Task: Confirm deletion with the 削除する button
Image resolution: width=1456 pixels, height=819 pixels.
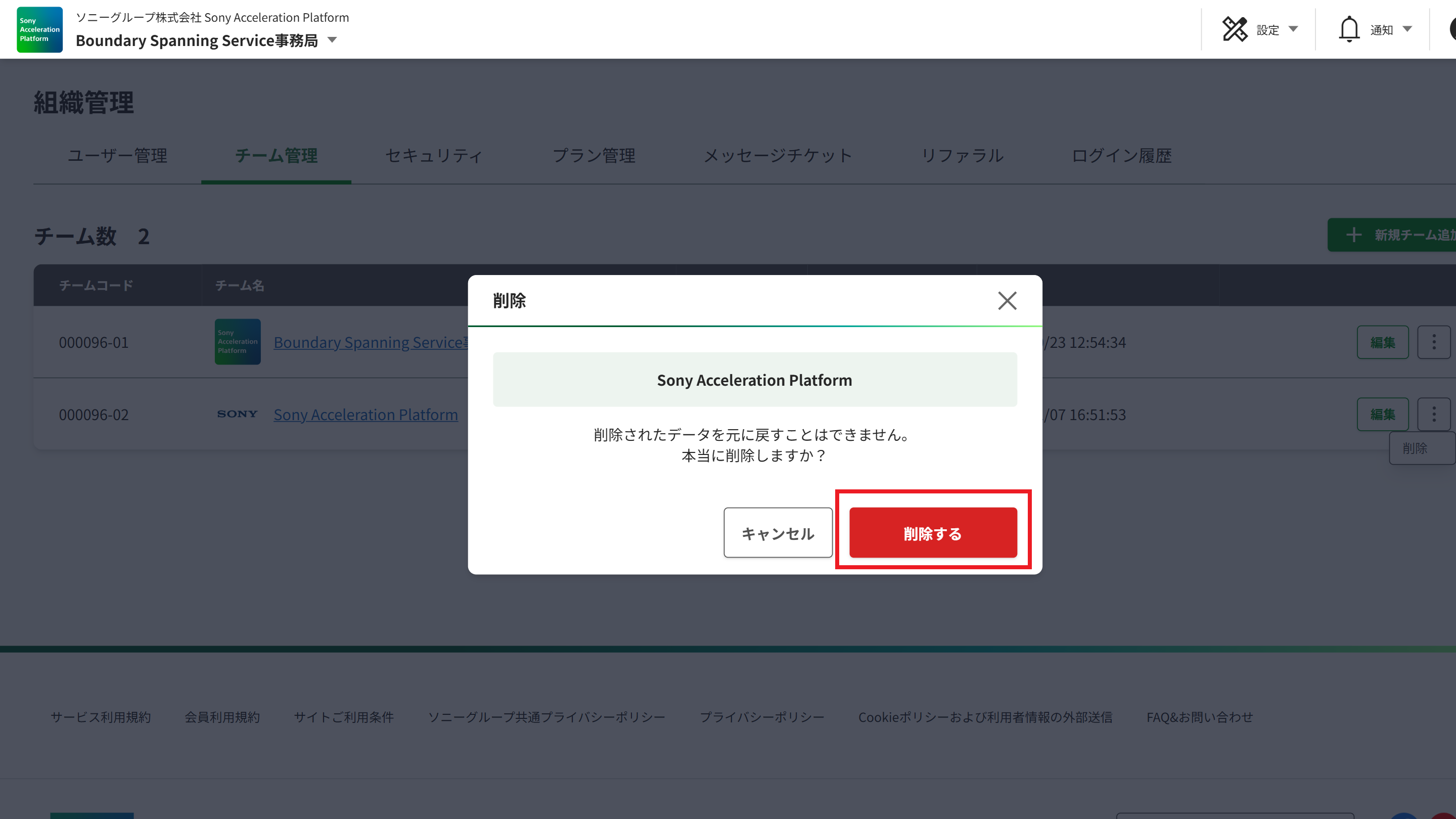Action: [933, 532]
